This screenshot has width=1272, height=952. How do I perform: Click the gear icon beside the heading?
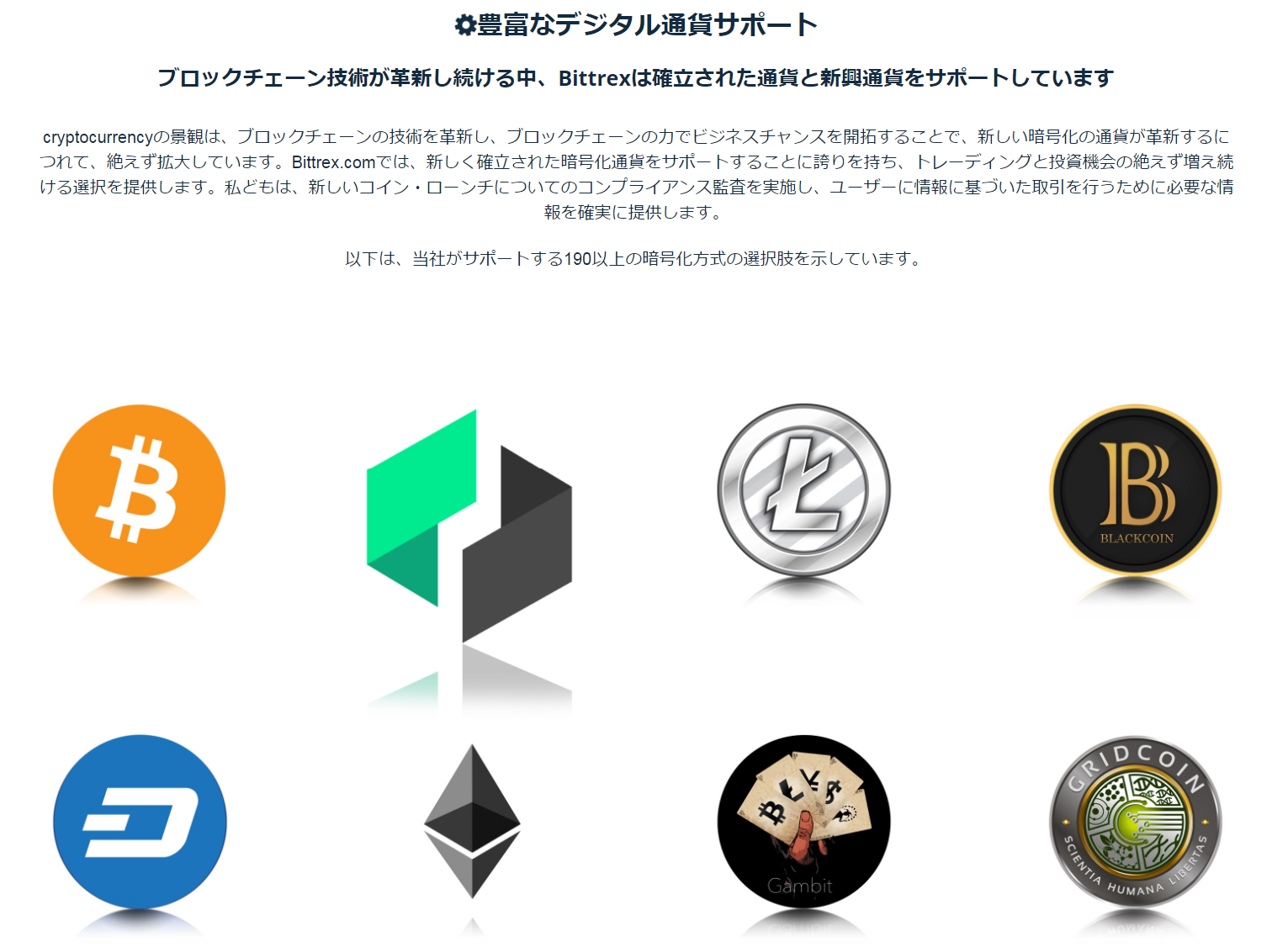[x=465, y=25]
